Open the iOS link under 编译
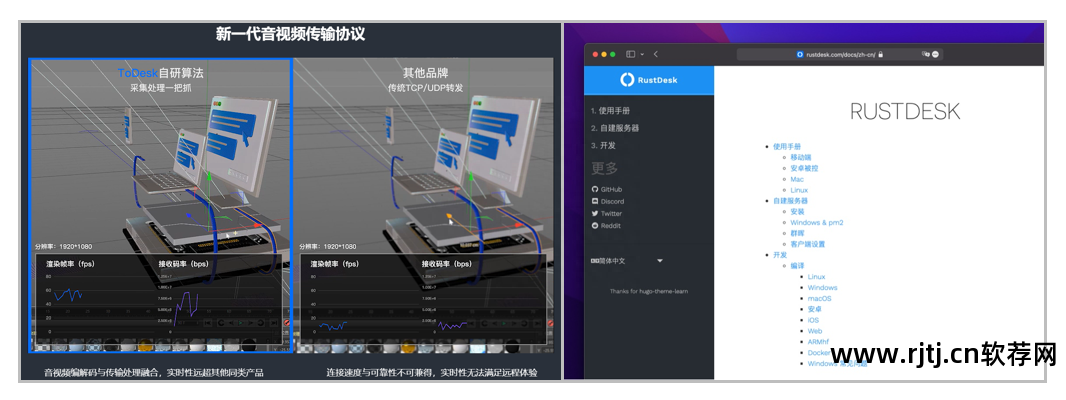 813,320
